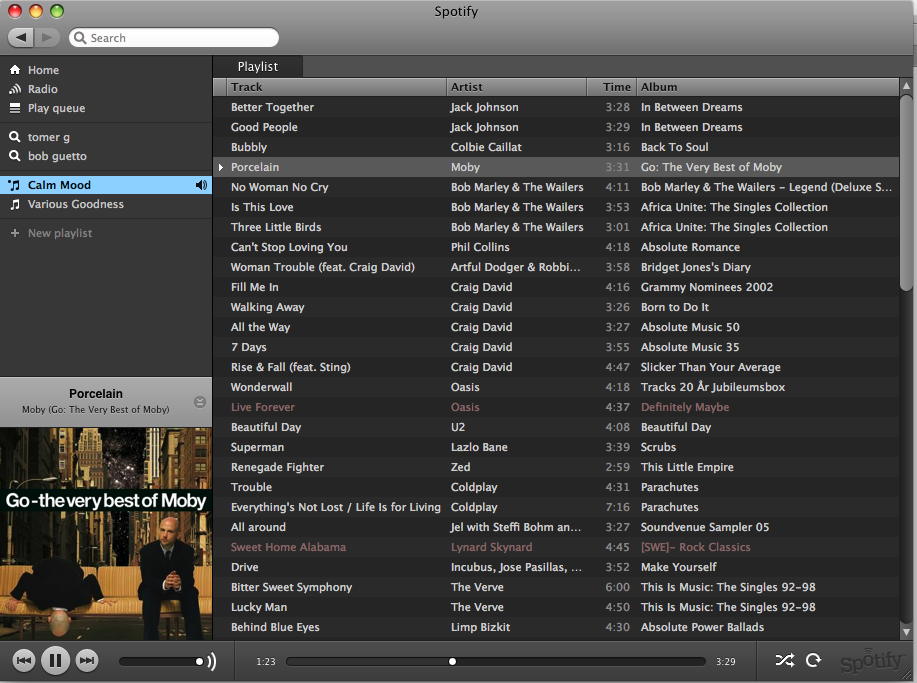Click the Play queue list icon
Viewport: 917px width, 683px height.
tap(15, 108)
